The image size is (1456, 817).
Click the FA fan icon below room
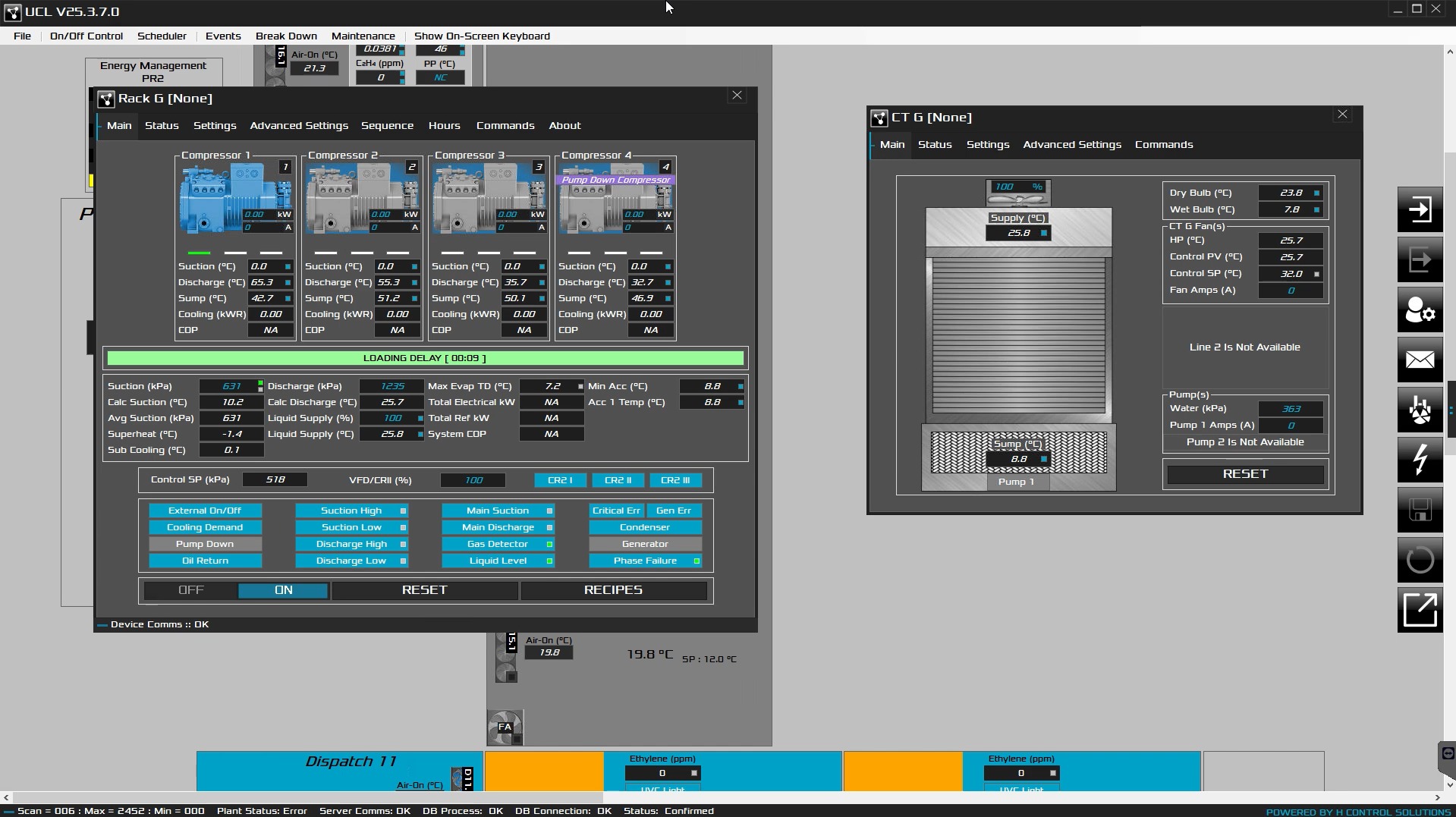[x=505, y=728]
